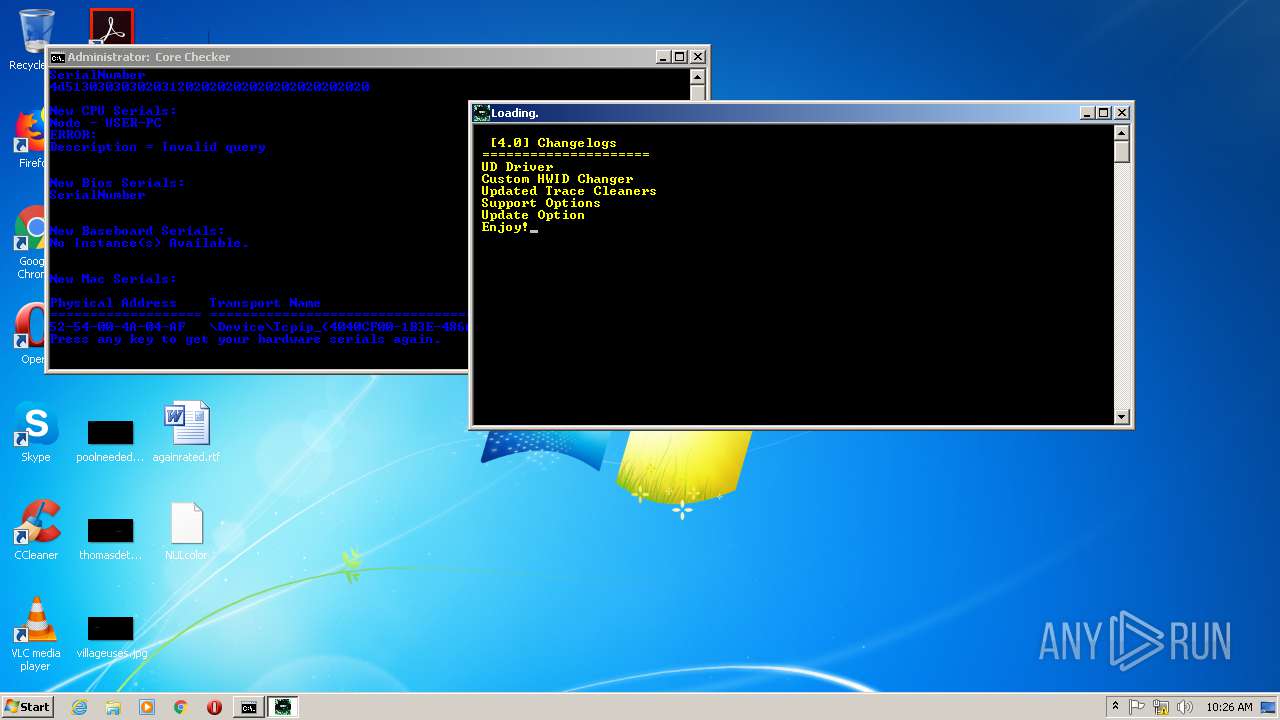This screenshot has height=720, width=1280.
Task: Open Opera from the taskbar
Action: pos(214,707)
